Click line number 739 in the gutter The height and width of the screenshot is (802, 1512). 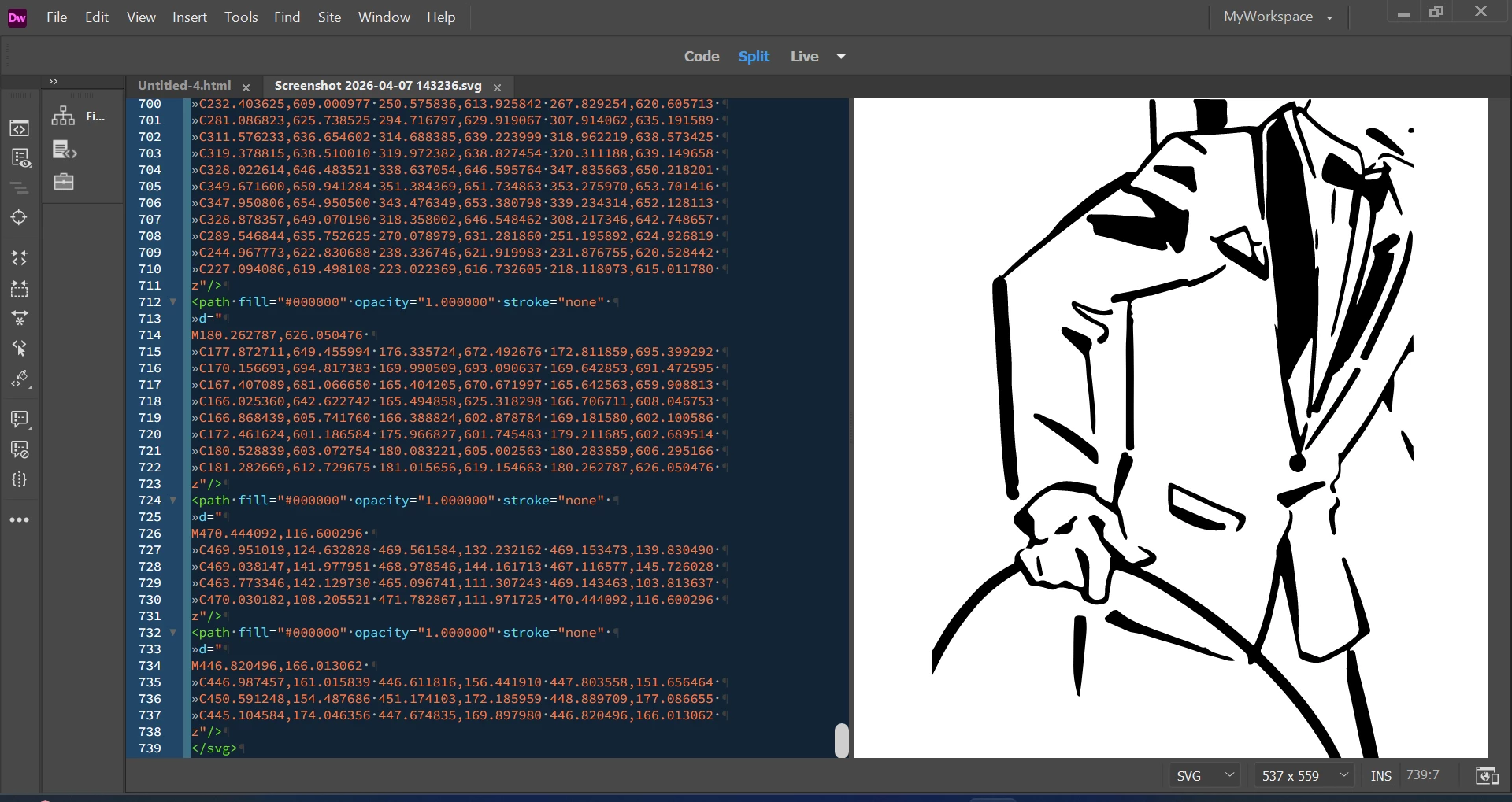150,748
